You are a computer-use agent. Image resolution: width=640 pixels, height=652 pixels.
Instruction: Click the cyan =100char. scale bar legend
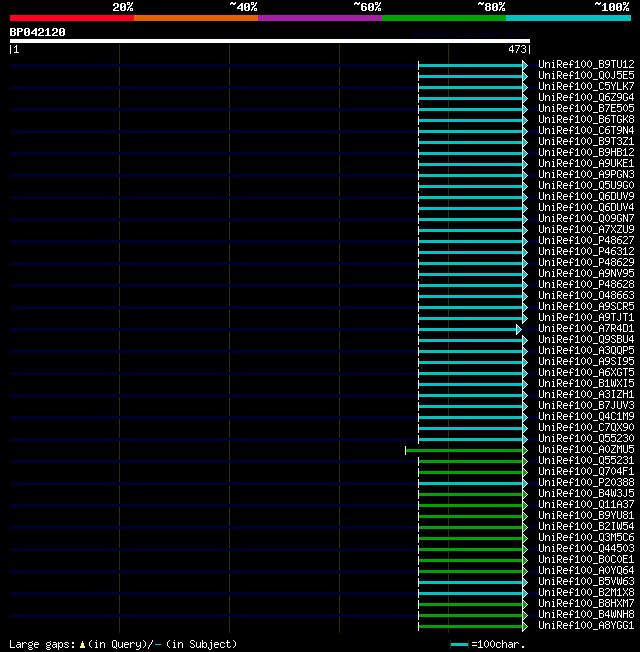pos(460,645)
